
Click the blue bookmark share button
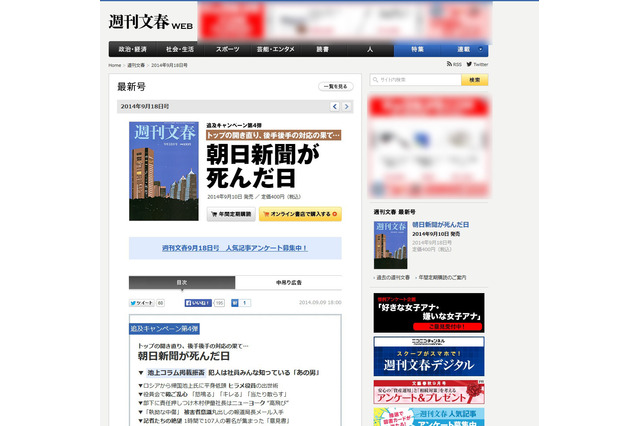235,303
